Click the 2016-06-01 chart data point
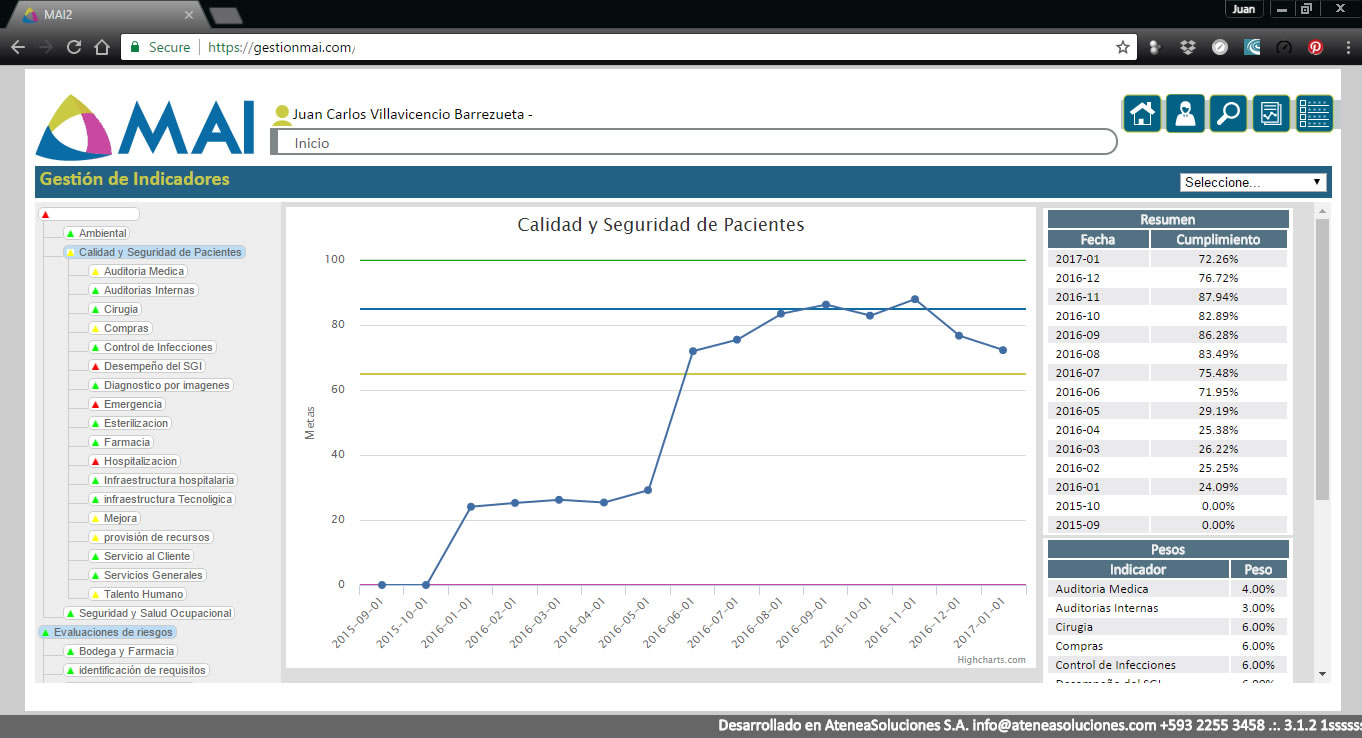This screenshot has width=1362, height=738. [692, 351]
